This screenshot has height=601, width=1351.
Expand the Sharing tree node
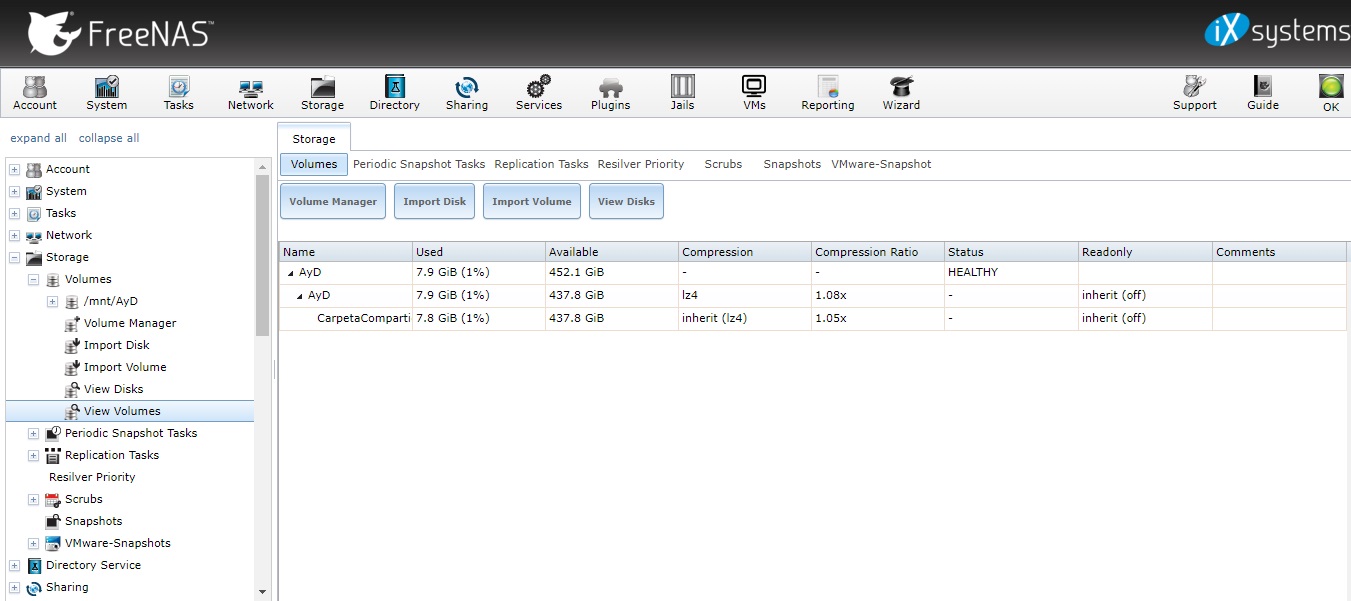[14, 587]
